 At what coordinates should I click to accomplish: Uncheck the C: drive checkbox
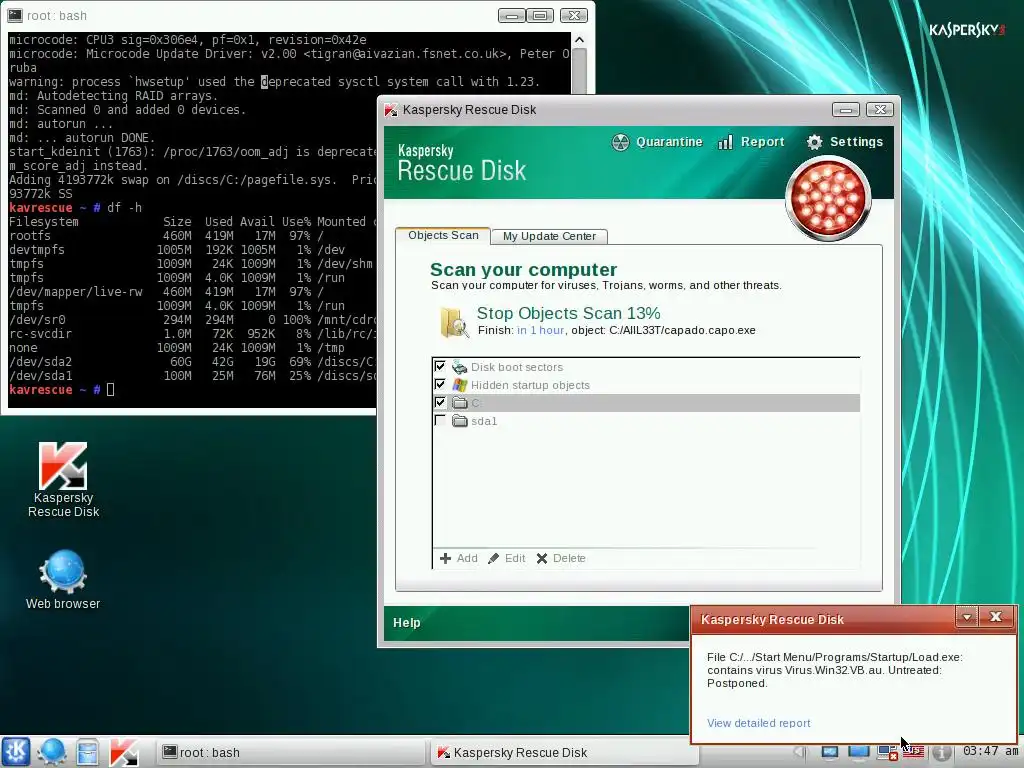coord(440,402)
